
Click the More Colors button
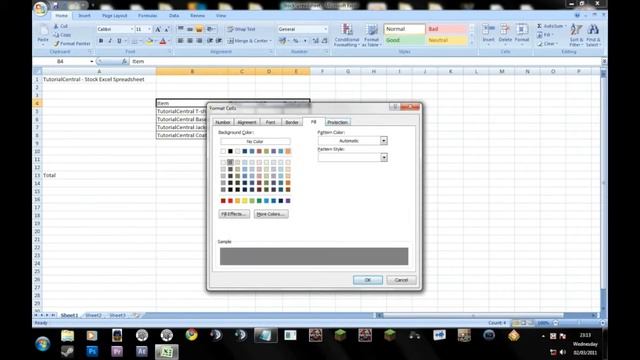point(271,214)
